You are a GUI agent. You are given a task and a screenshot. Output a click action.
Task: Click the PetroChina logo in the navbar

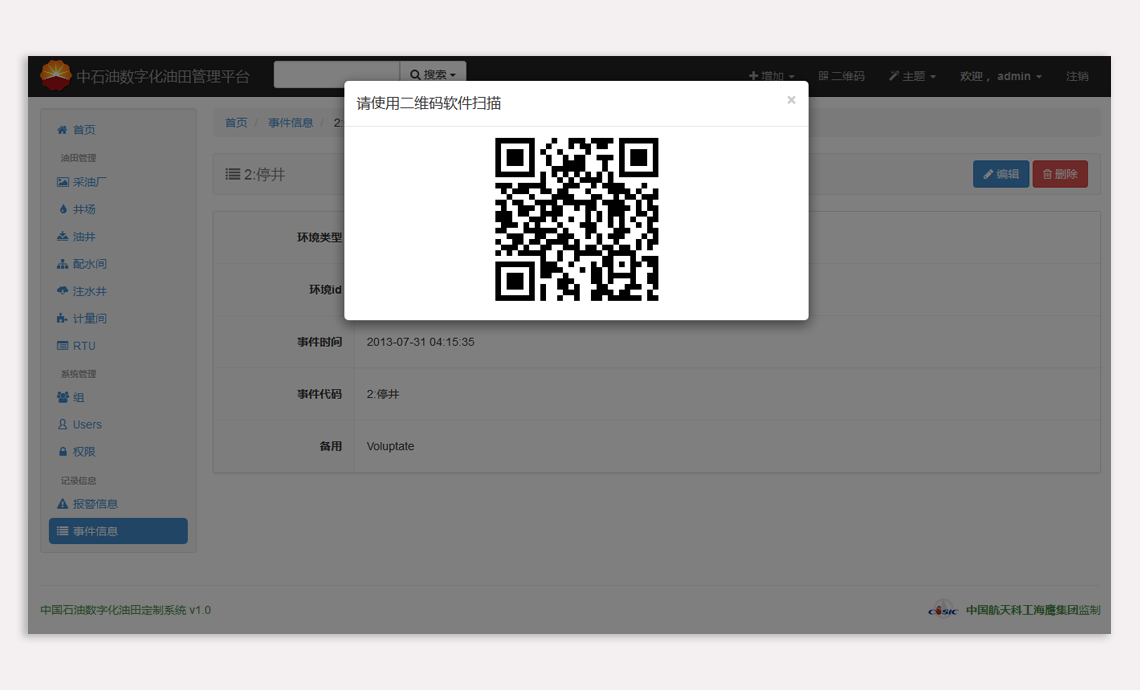[x=56, y=76]
